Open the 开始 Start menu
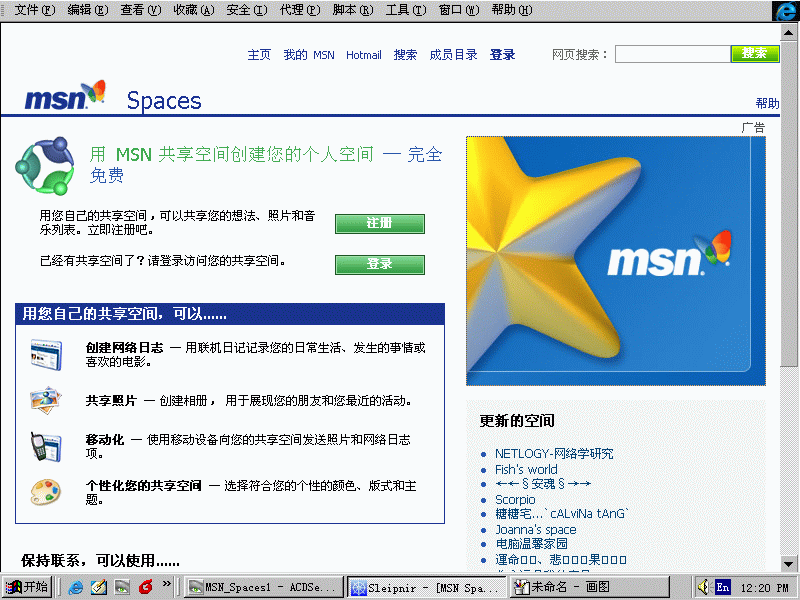 coord(27,587)
